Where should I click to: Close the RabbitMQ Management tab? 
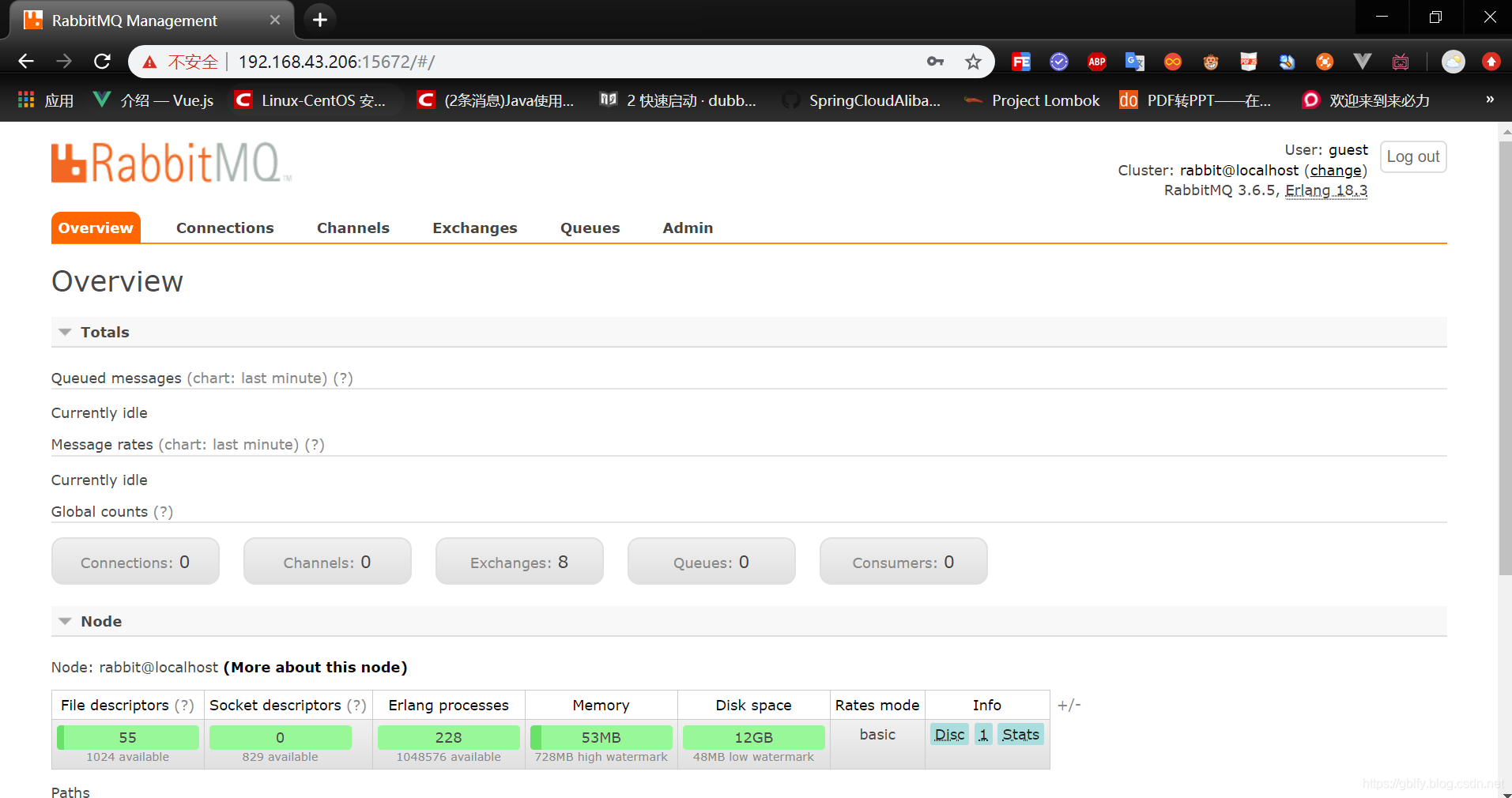tap(275, 20)
